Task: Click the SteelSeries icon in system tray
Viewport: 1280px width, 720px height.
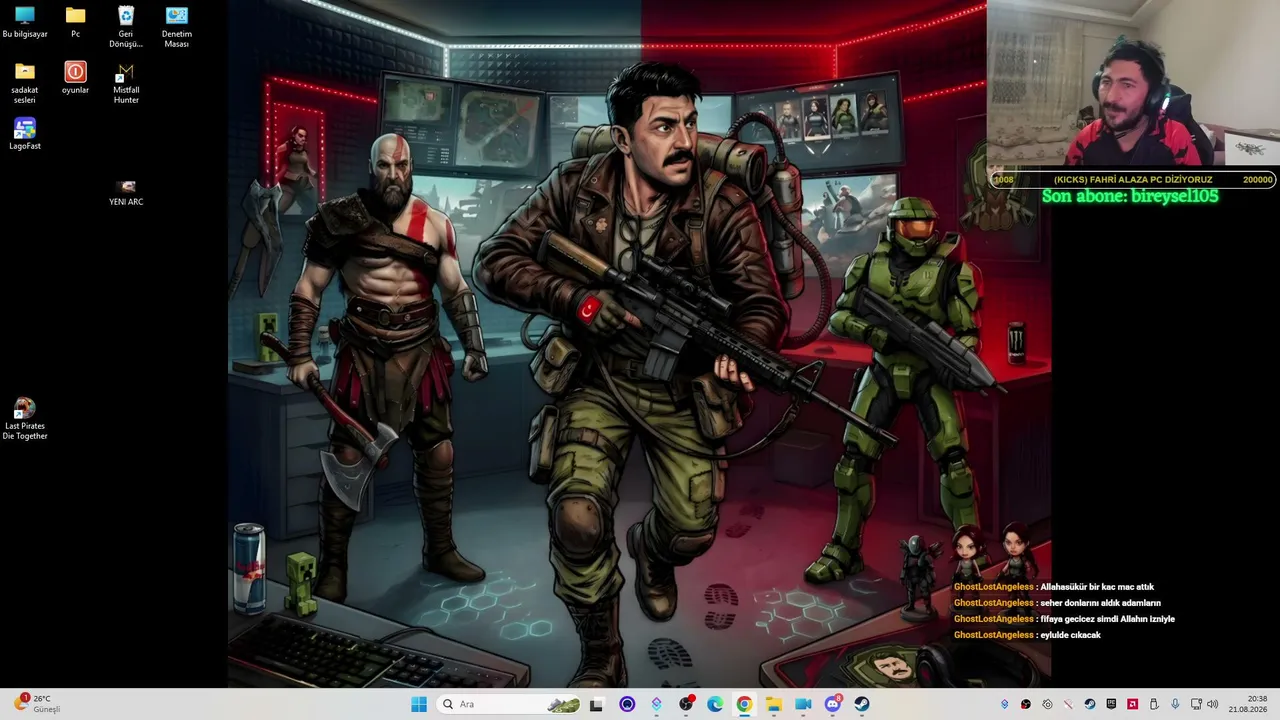Action: click(1047, 704)
